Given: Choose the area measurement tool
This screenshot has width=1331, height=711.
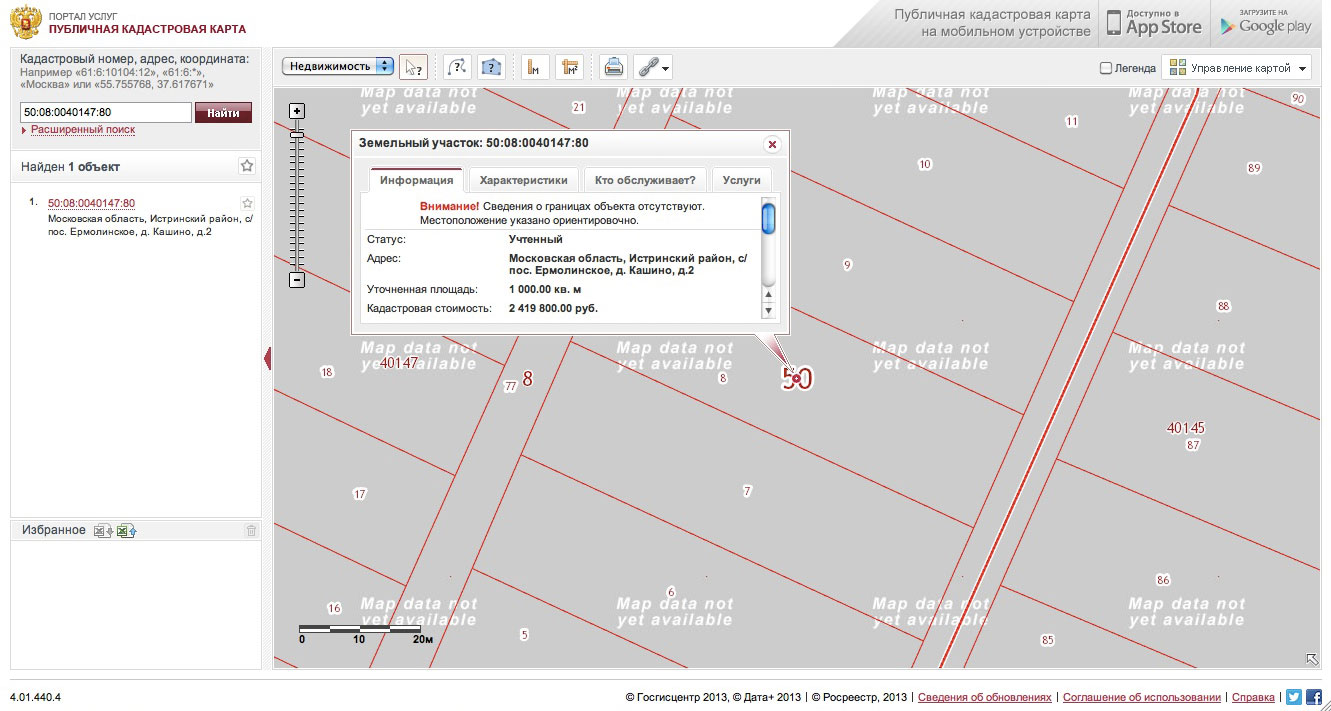Looking at the screenshot, I should (569, 67).
